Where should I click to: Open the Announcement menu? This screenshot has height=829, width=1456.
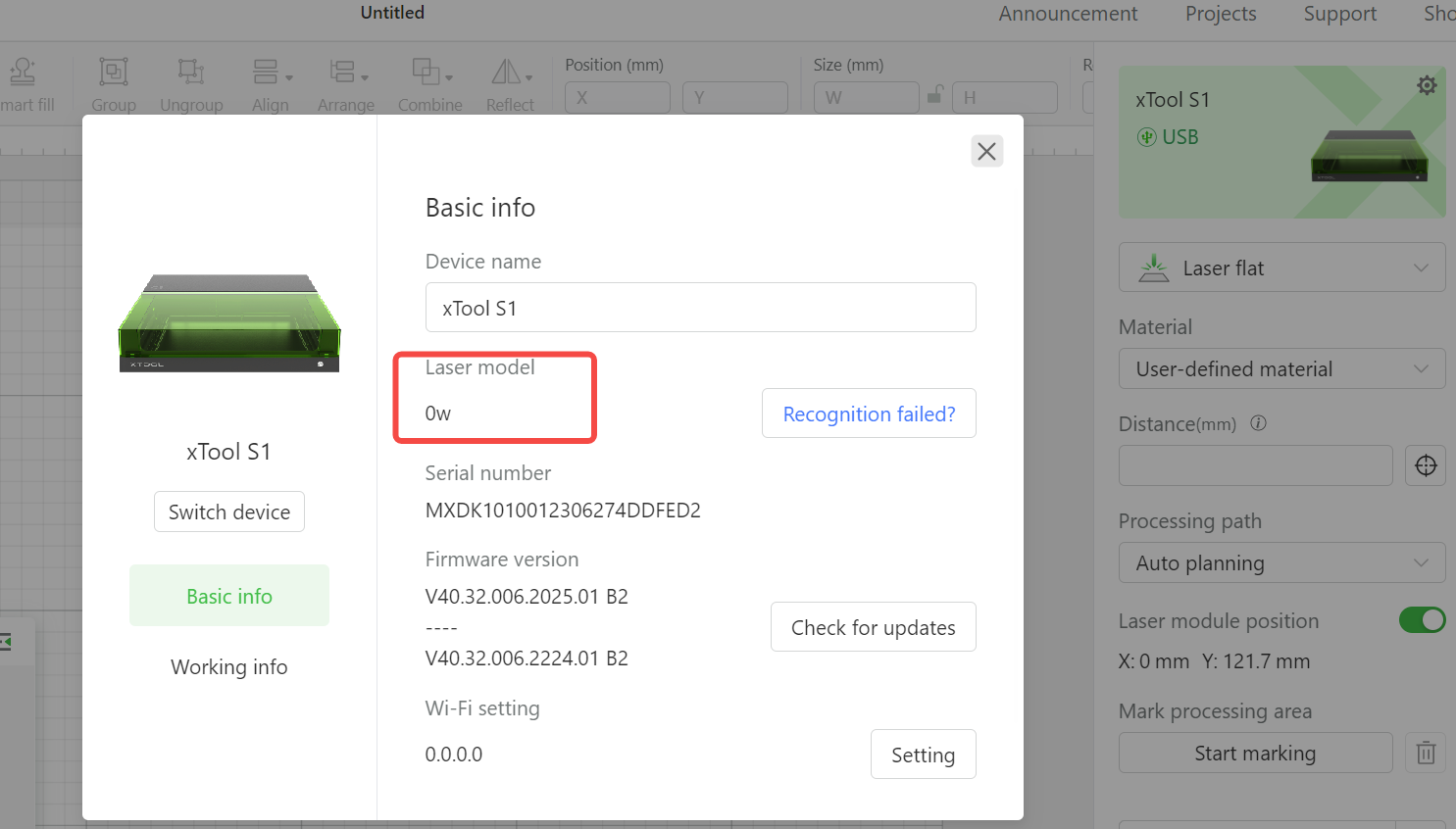(x=1068, y=14)
